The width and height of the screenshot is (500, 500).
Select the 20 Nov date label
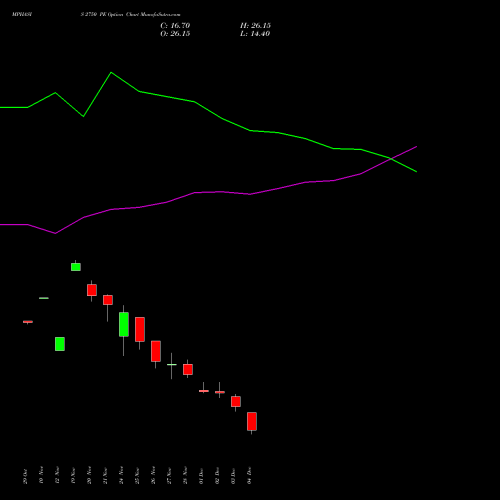(89, 475)
